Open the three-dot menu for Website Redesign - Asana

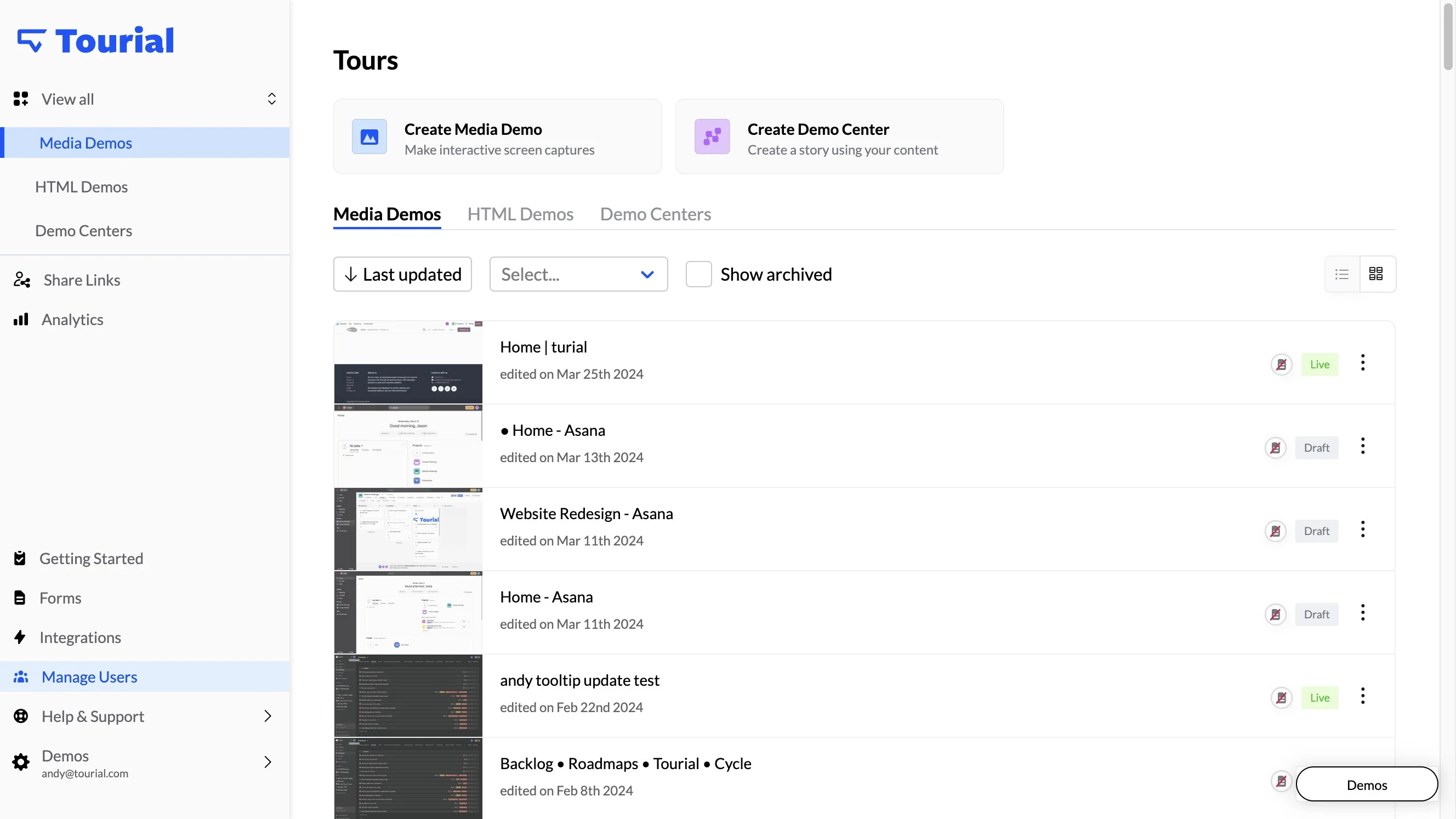click(1363, 529)
